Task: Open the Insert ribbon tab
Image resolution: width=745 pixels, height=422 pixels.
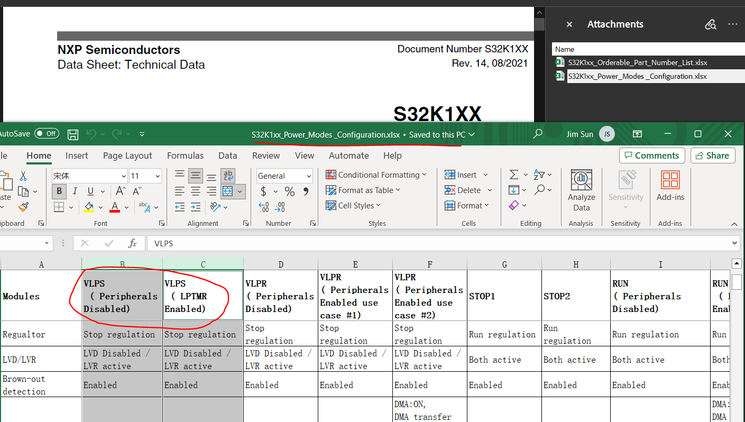Action: point(76,155)
